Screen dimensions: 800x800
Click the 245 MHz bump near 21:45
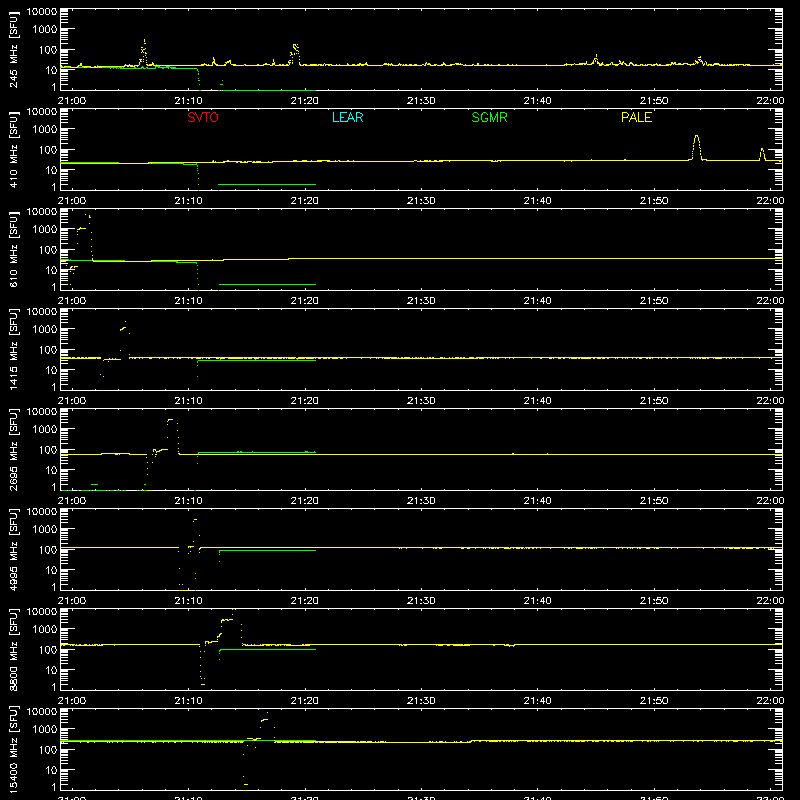(x=595, y=59)
